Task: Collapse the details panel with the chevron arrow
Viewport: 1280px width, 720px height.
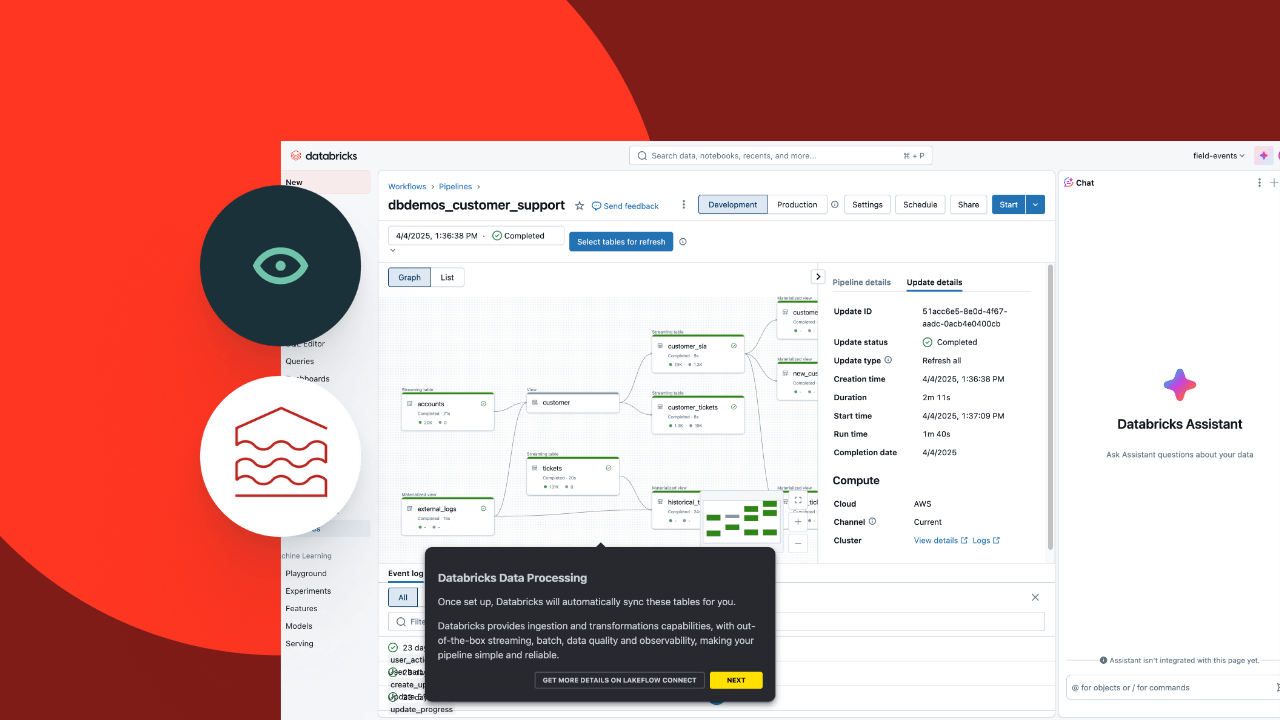Action: tap(818, 276)
